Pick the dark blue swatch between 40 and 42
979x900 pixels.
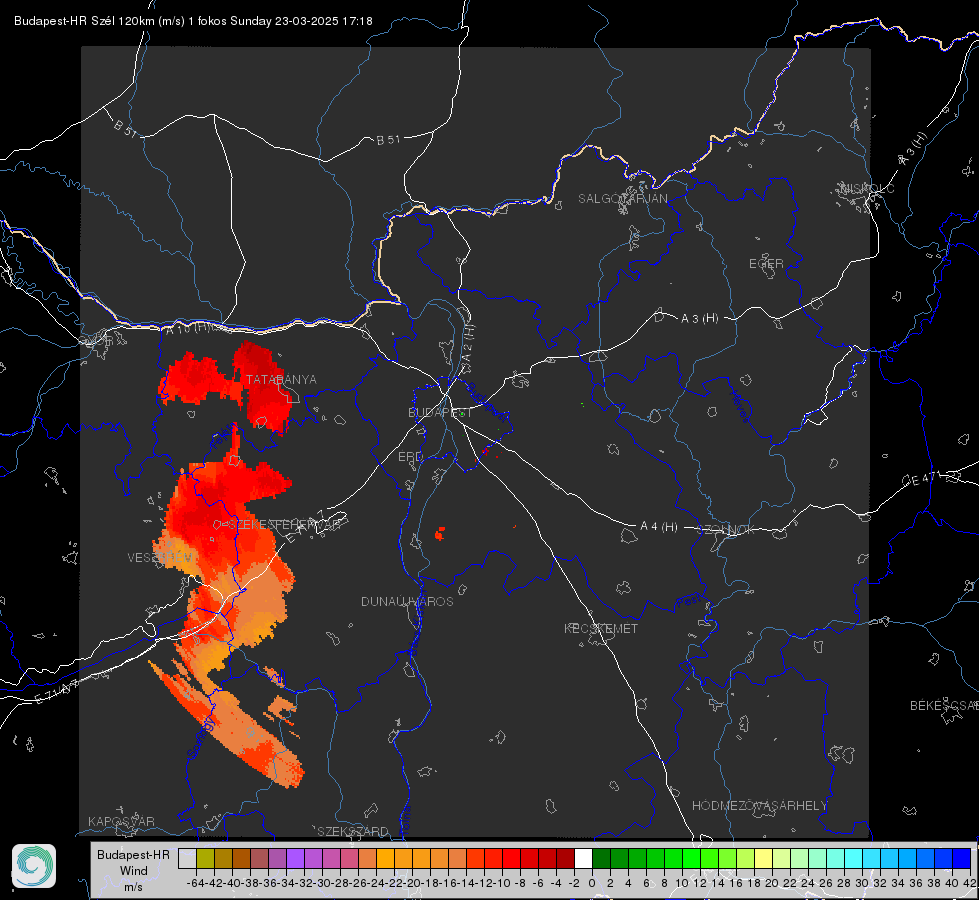(962, 858)
